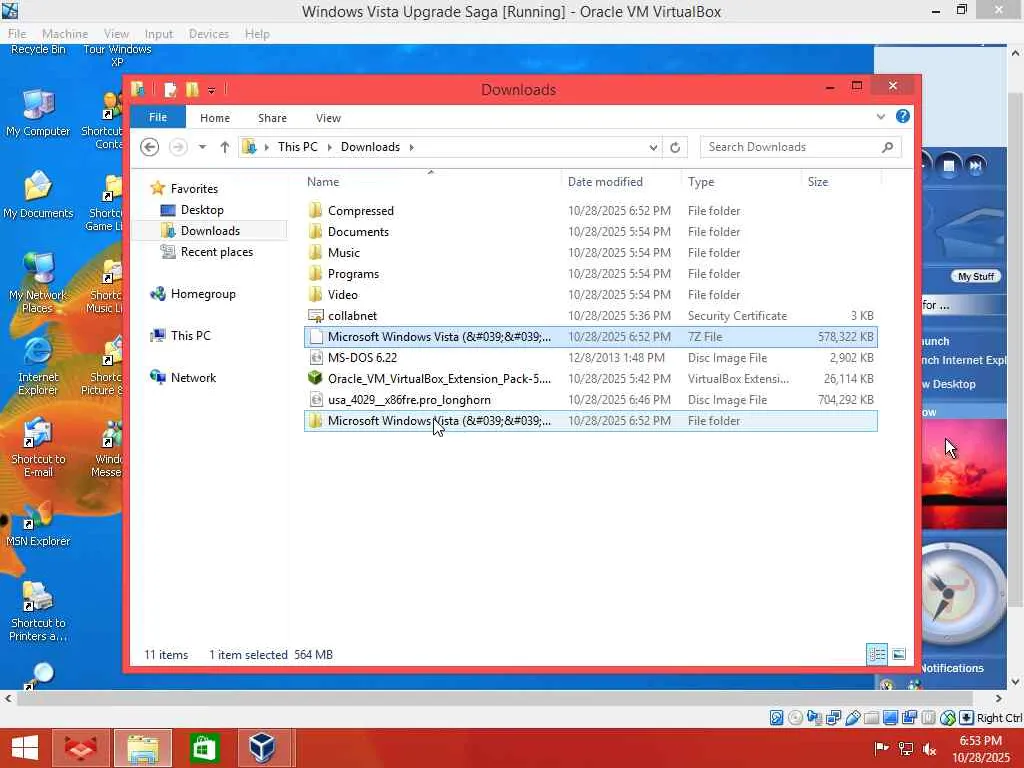Click VirtualBox hard disk activity indicator
This screenshot has height=768, width=1024.
[x=776, y=718]
